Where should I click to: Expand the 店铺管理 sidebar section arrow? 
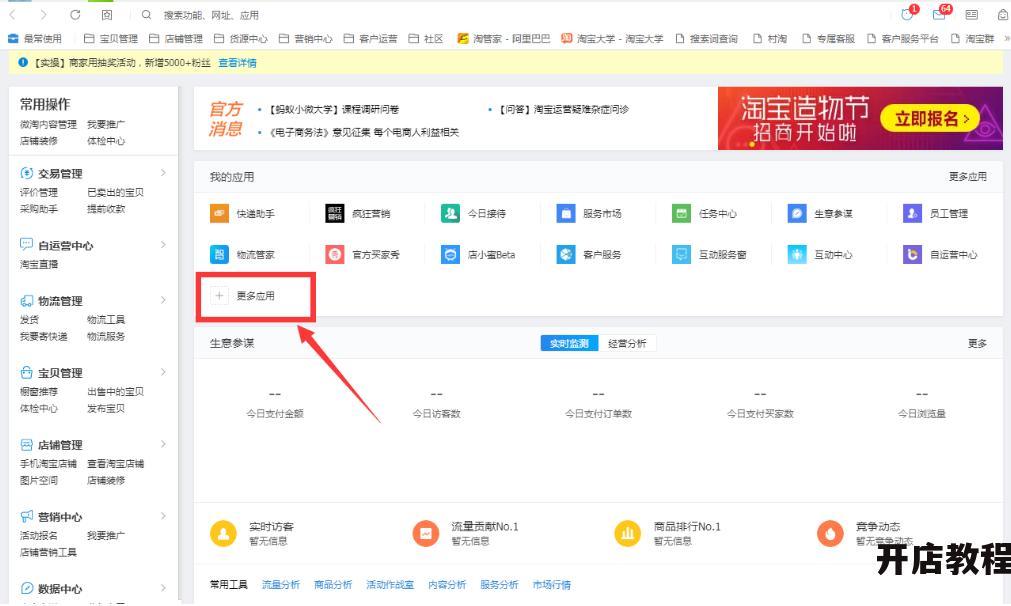coord(163,444)
